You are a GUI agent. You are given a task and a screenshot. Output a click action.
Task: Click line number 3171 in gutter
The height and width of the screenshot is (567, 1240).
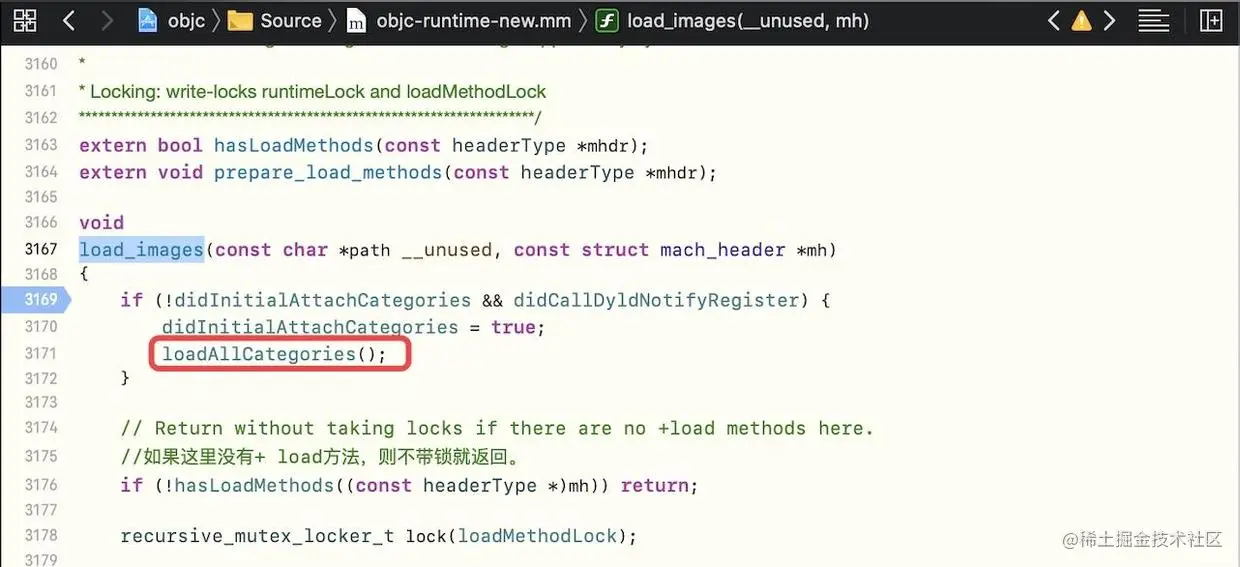coord(41,352)
